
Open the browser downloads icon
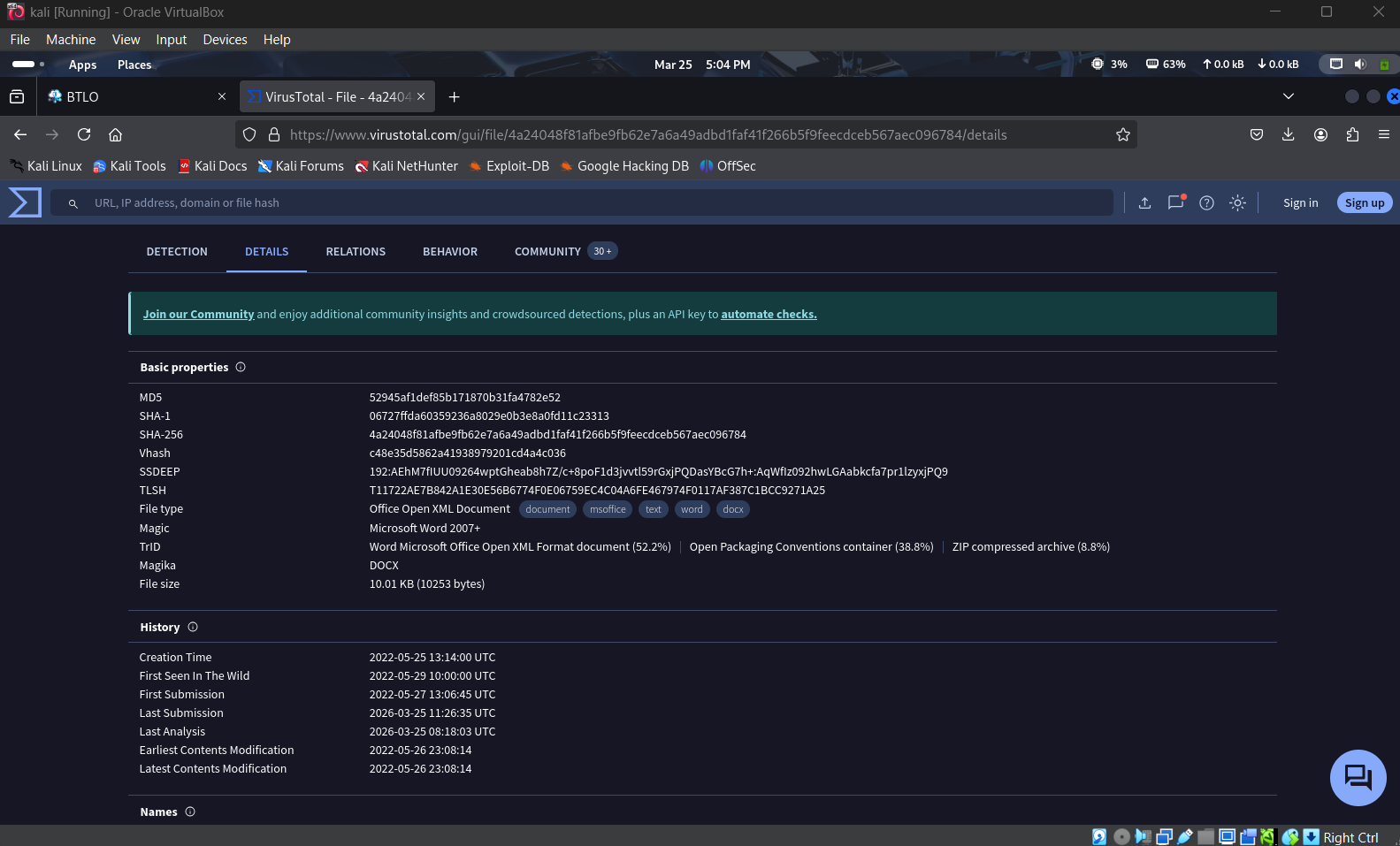click(x=1289, y=134)
